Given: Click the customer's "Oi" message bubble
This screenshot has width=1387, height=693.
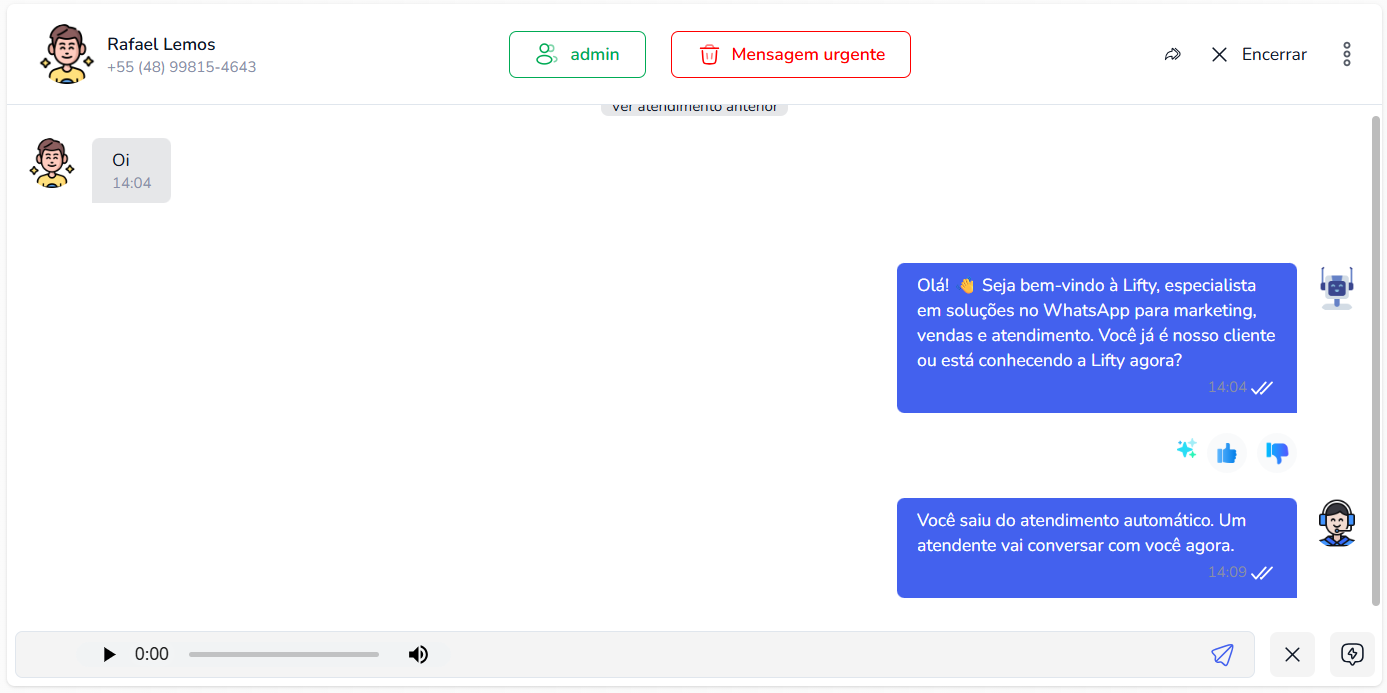Looking at the screenshot, I should 131,170.
